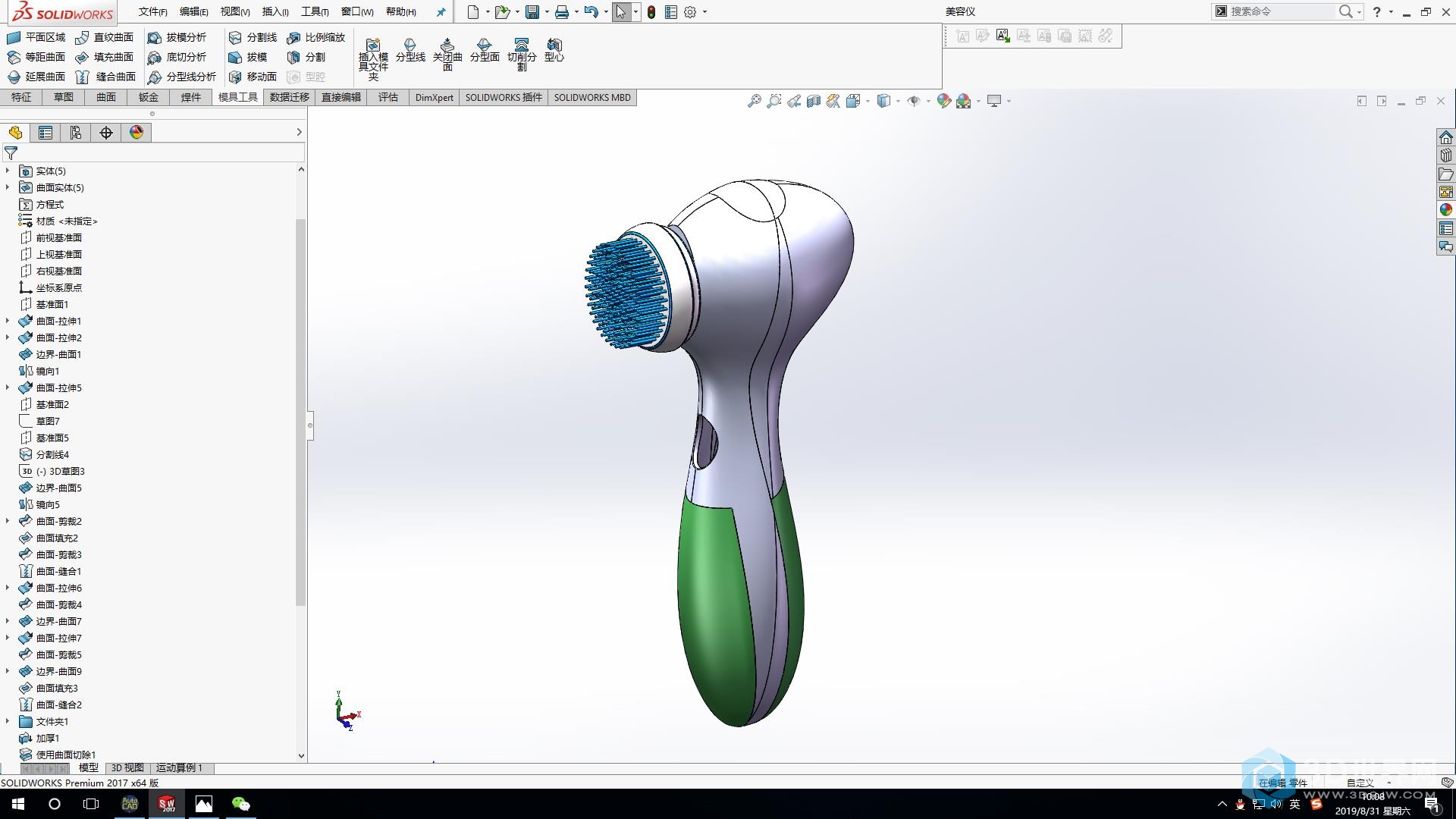
Task: Select the 分型面 parting surfaces tool
Action: (x=485, y=50)
